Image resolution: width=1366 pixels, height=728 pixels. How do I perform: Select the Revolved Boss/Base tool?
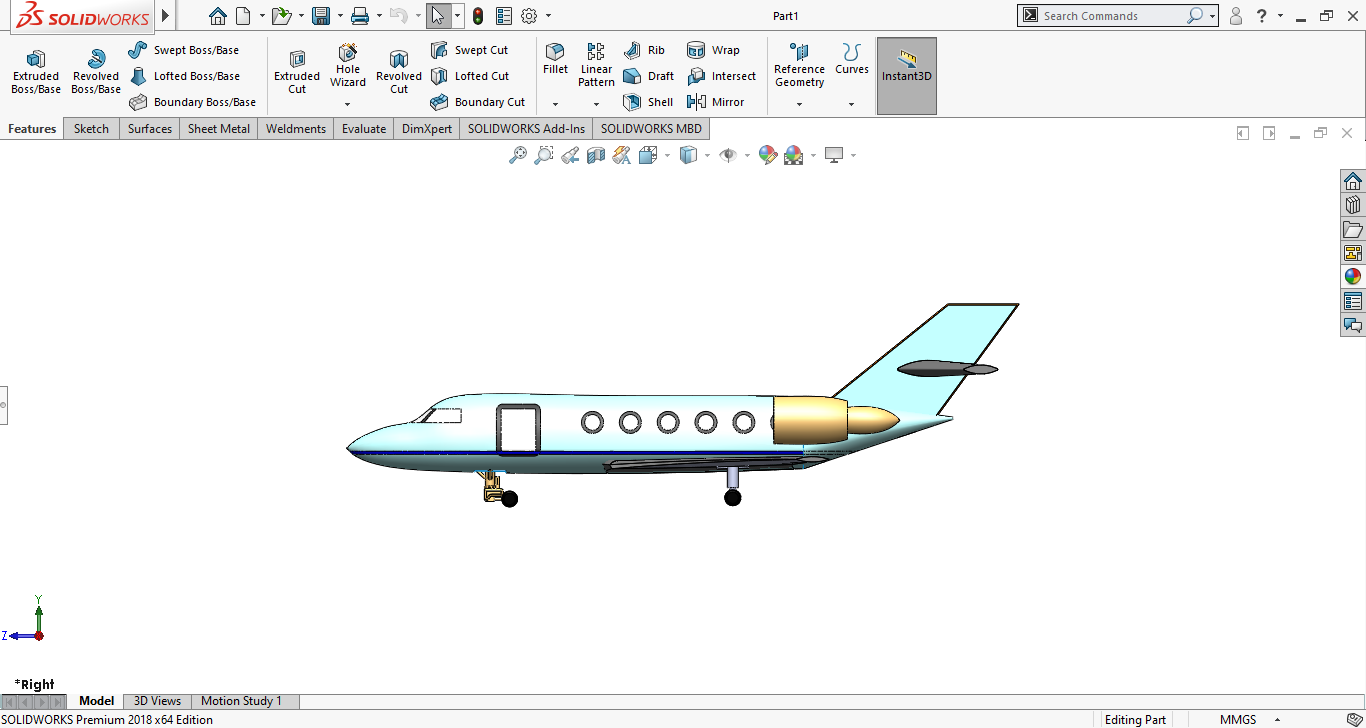(96, 73)
